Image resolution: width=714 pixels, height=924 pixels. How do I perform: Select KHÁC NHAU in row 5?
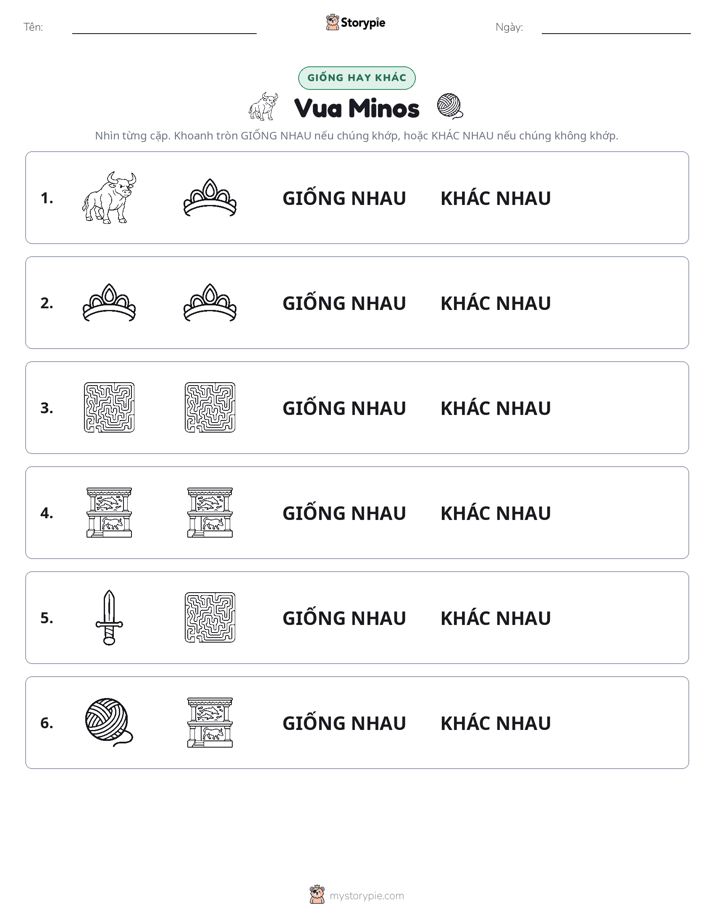coord(495,618)
